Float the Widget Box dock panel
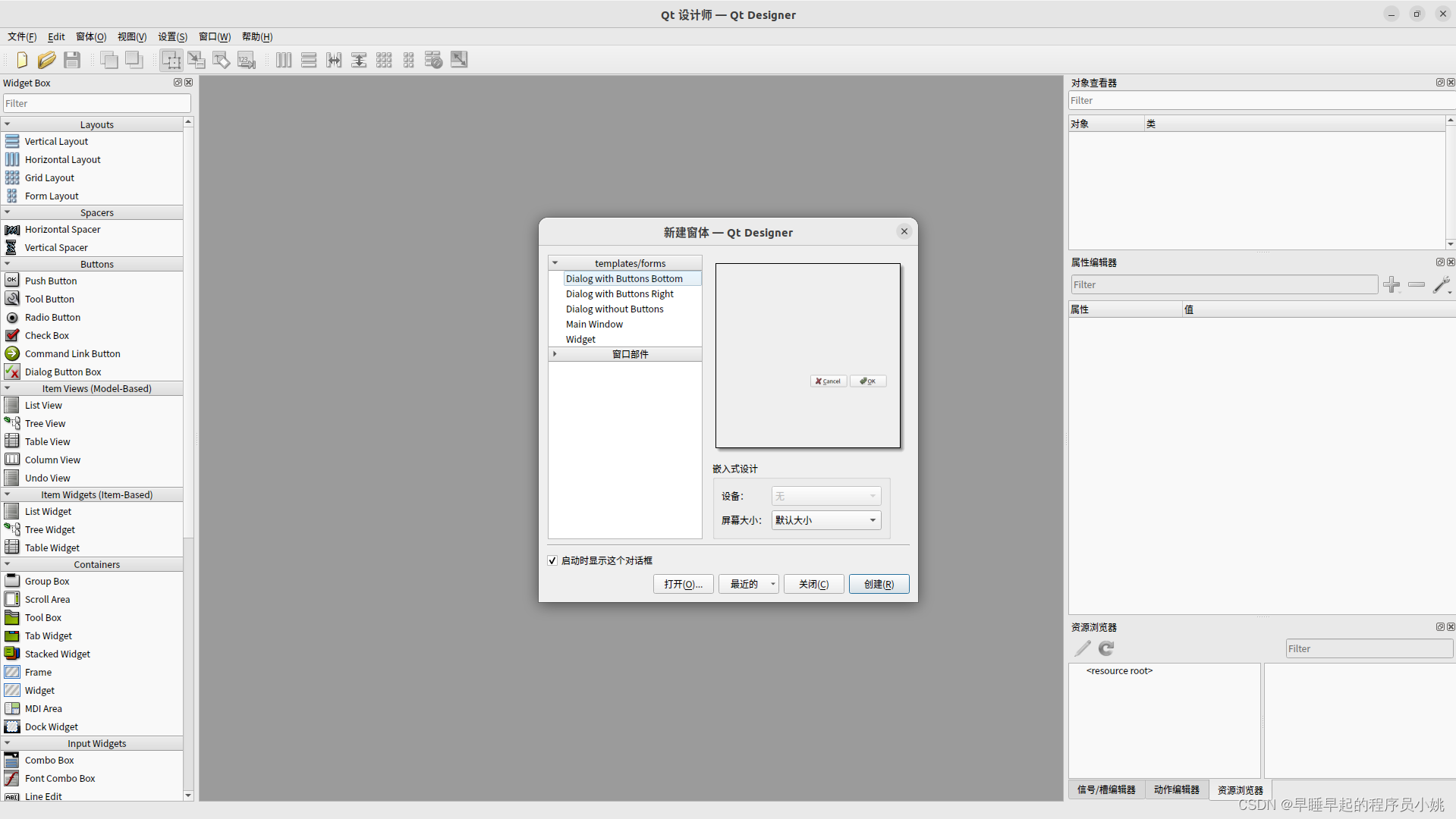The height and width of the screenshot is (819, 1456). click(x=178, y=83)
